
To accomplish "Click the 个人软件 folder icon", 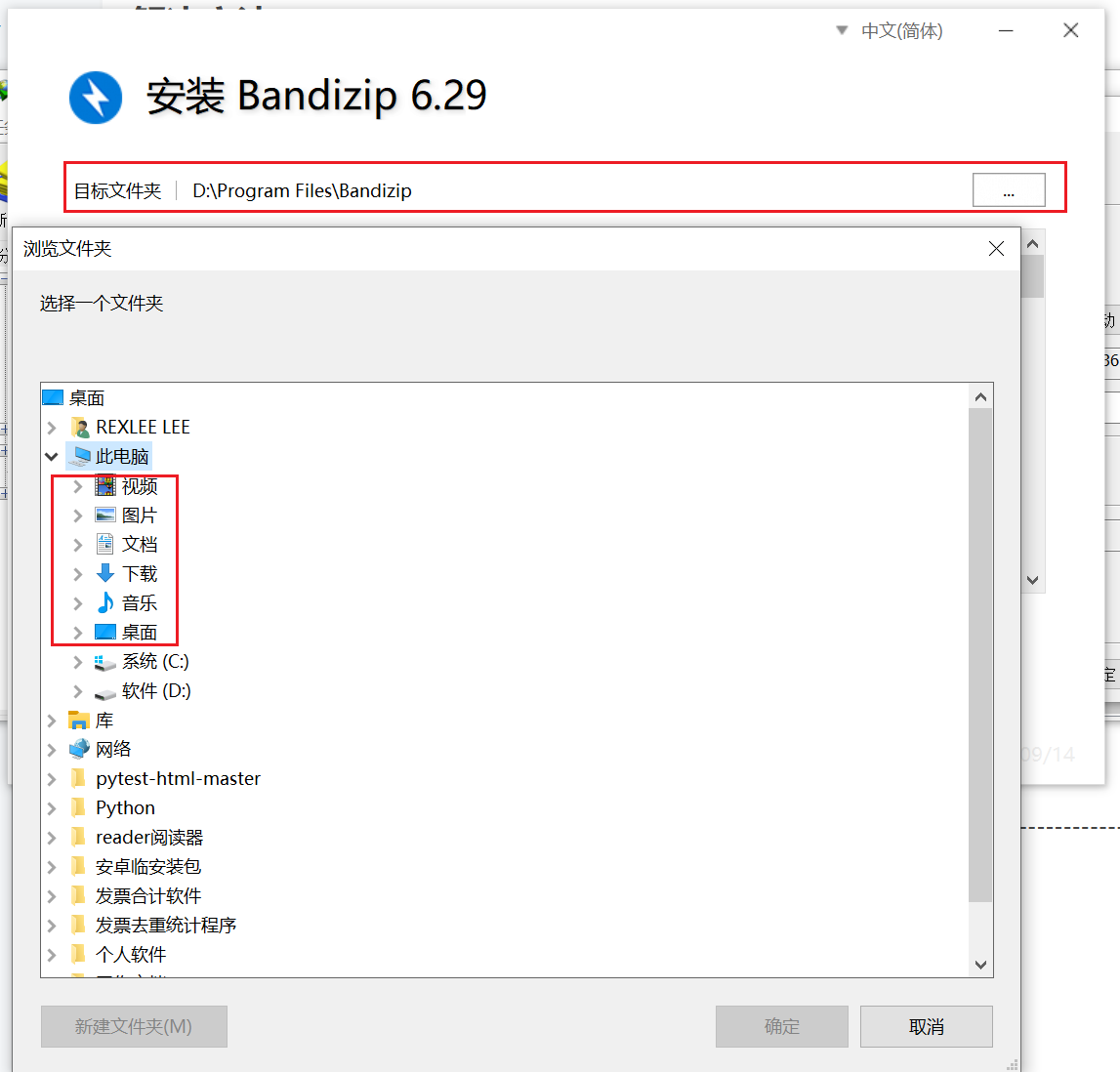I will pyautogui.click(x=78, y=954).
